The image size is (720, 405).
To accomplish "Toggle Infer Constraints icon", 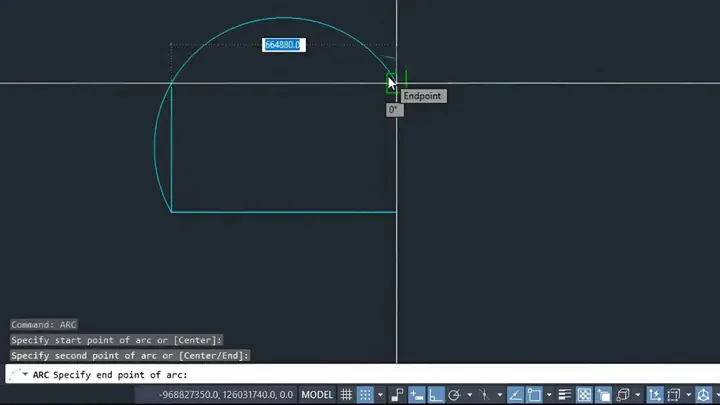I will pos(398,394).
